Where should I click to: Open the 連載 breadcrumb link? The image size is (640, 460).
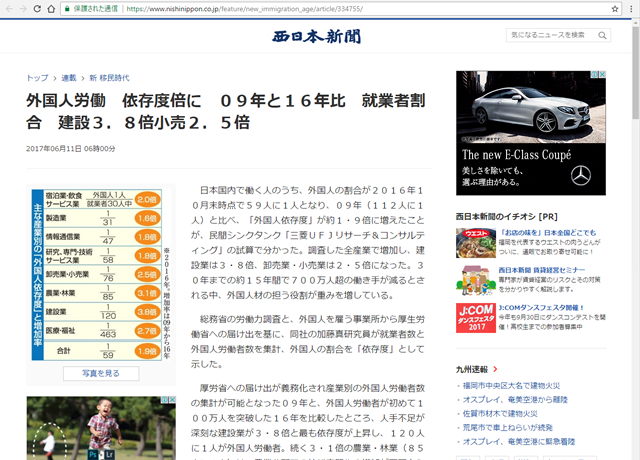coord(69,77)
